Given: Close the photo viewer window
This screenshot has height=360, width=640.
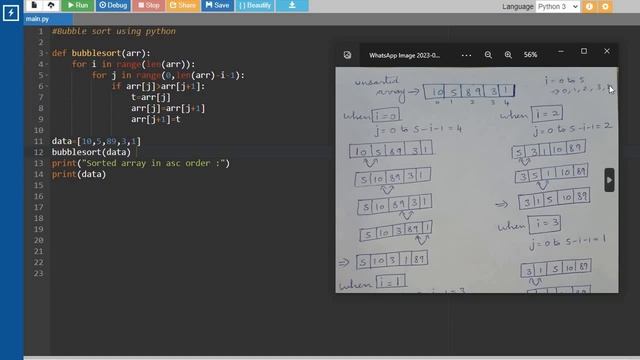Looking at the screenshot, I should pos(607,51).
